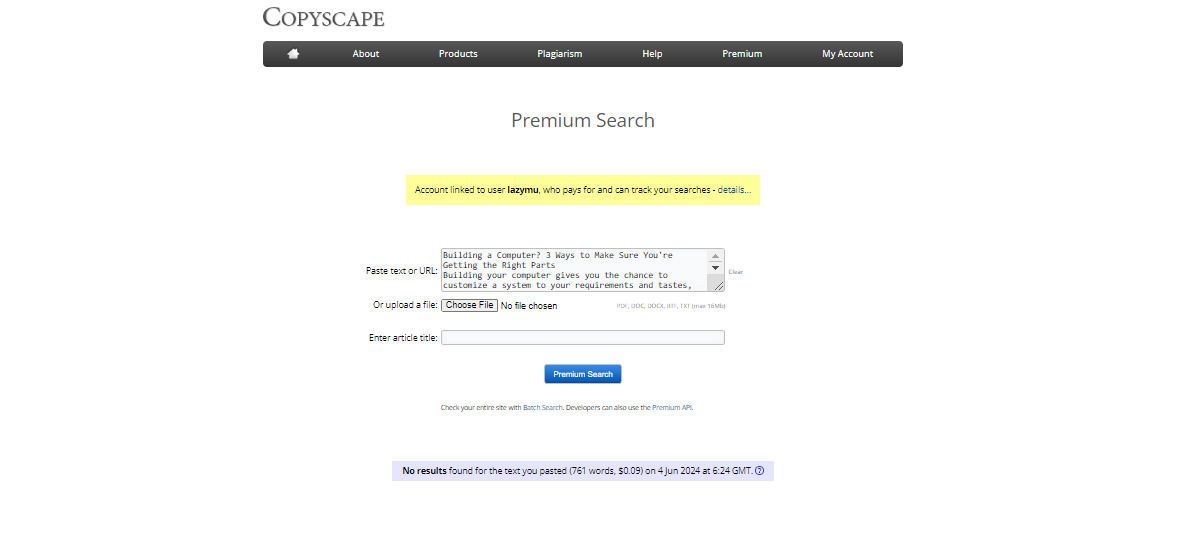1193x553 pixels.
Task: Click the 'No results' bold text
Action: point(425,471)
